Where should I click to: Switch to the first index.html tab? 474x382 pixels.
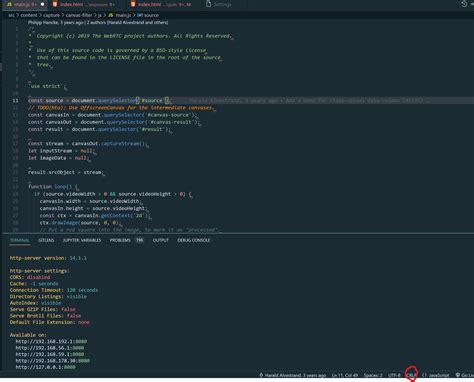pos(86,4)
